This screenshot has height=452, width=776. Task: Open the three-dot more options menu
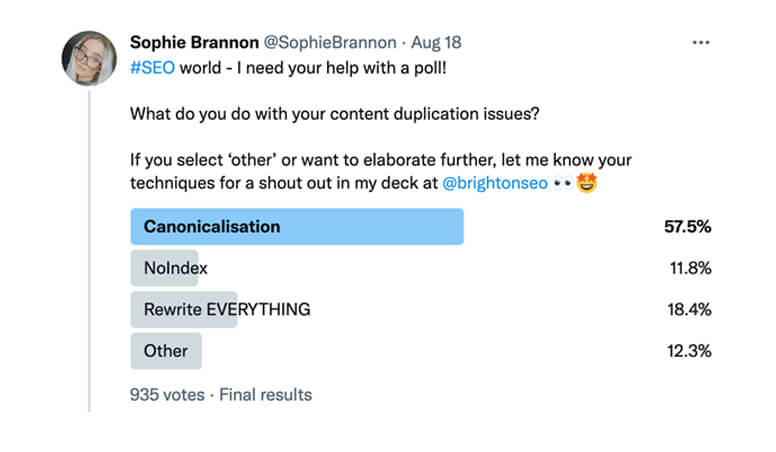701,44
